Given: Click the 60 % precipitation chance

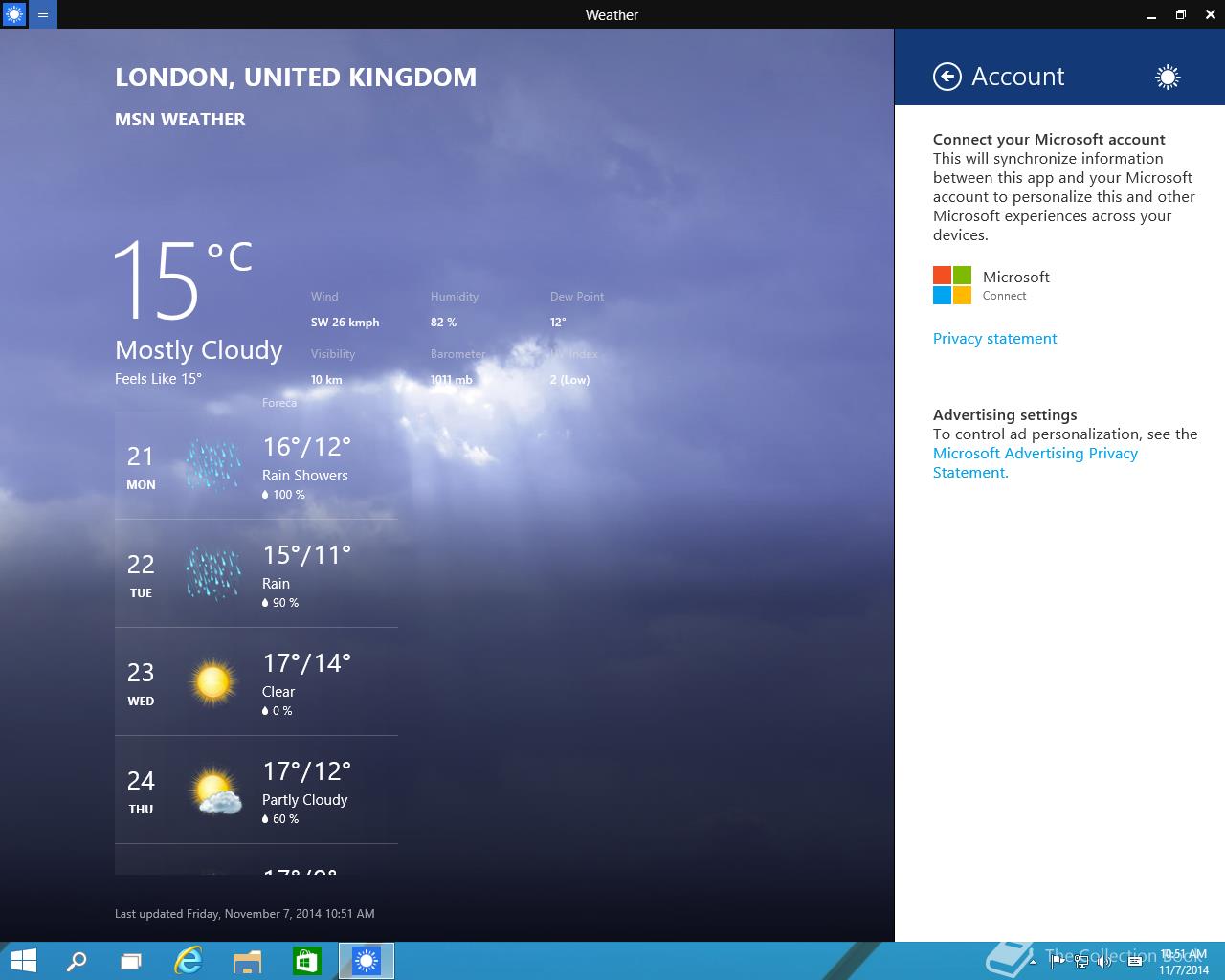Looking at the screenshot, I should tap(280, 819).
